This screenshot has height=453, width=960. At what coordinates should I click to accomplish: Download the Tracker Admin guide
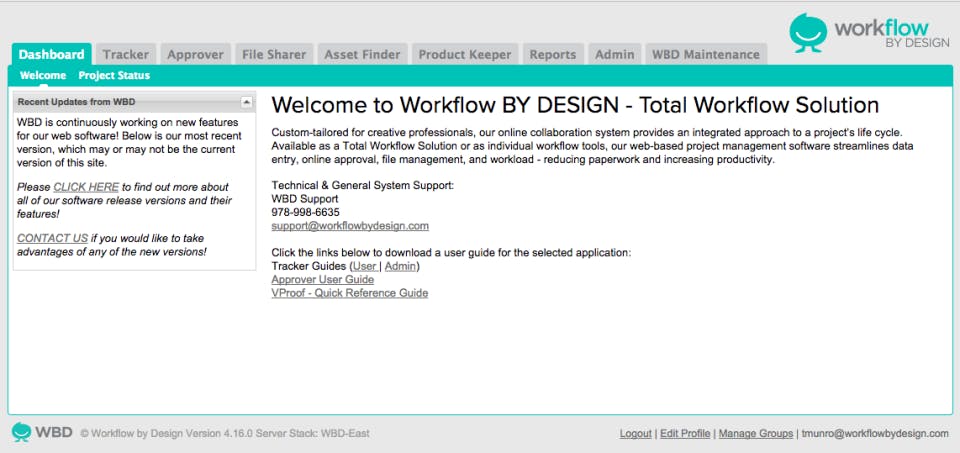400,266
